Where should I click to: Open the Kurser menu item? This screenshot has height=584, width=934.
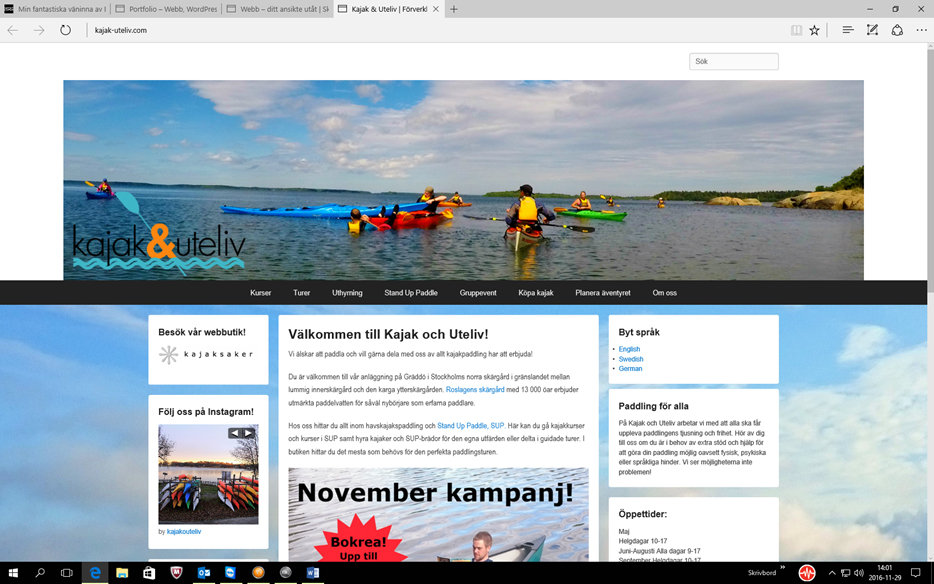tap(260, 293)
